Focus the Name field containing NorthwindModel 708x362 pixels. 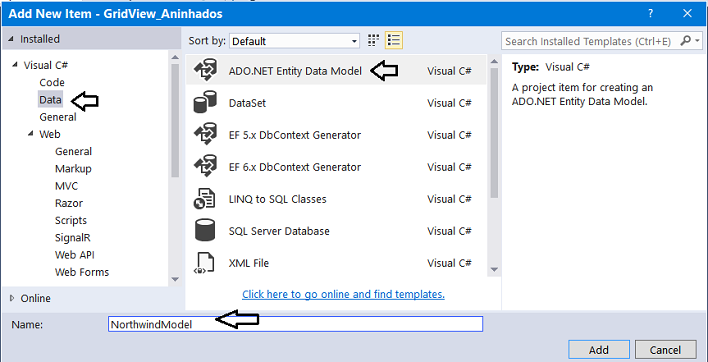[295, 324]
